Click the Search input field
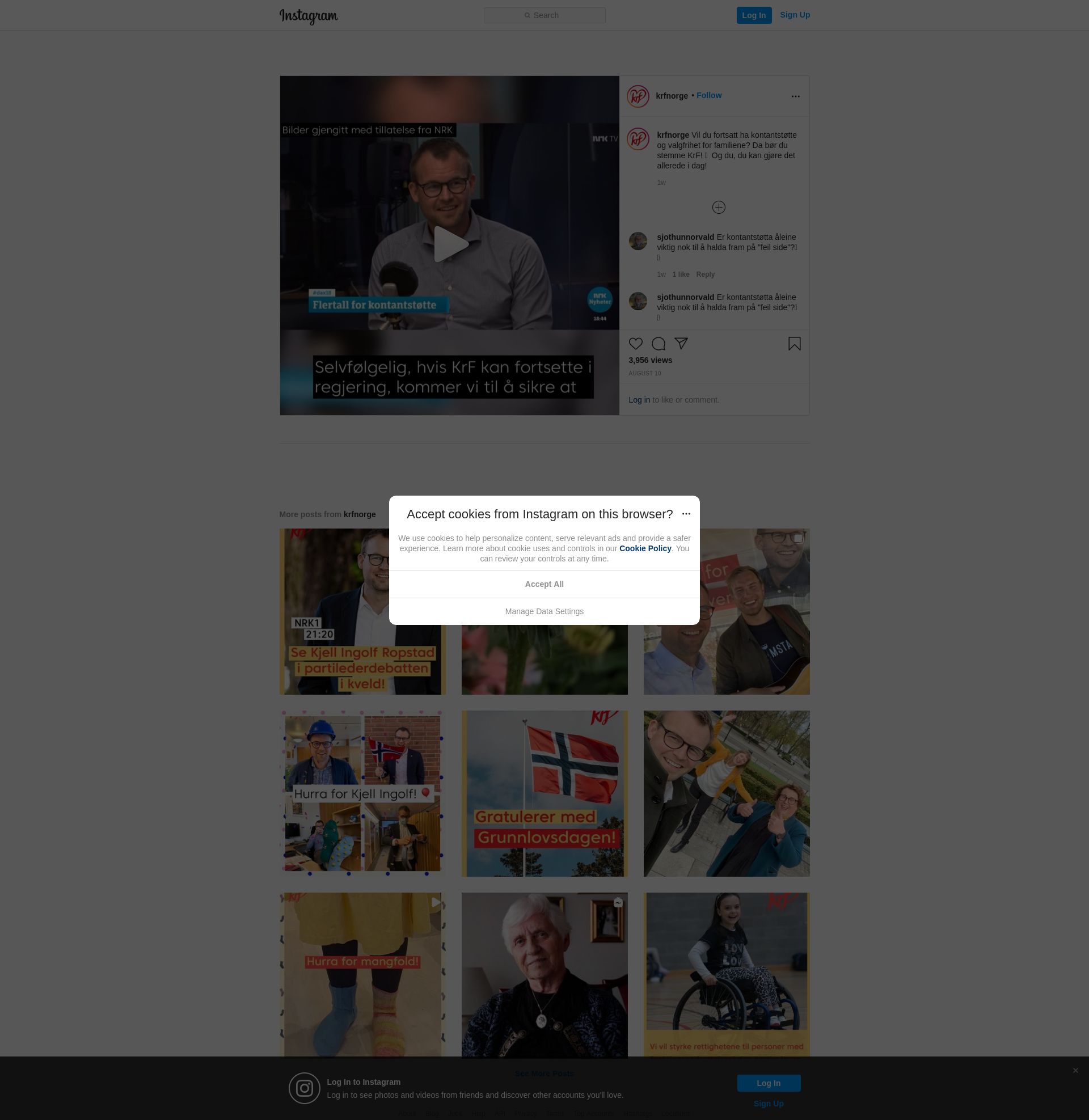 click(x=544, y=15)
